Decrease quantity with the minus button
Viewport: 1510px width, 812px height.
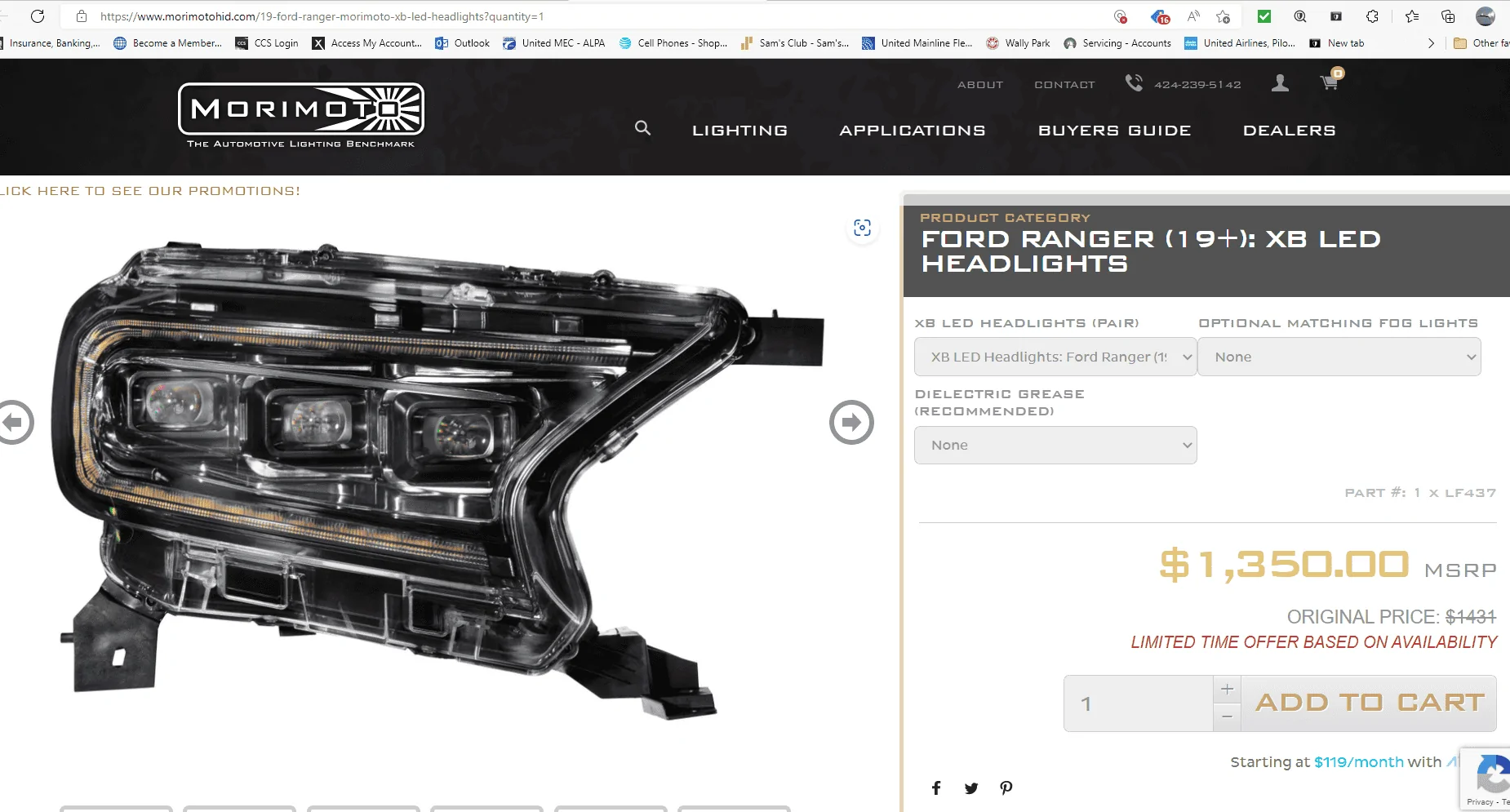point(1227,717)
